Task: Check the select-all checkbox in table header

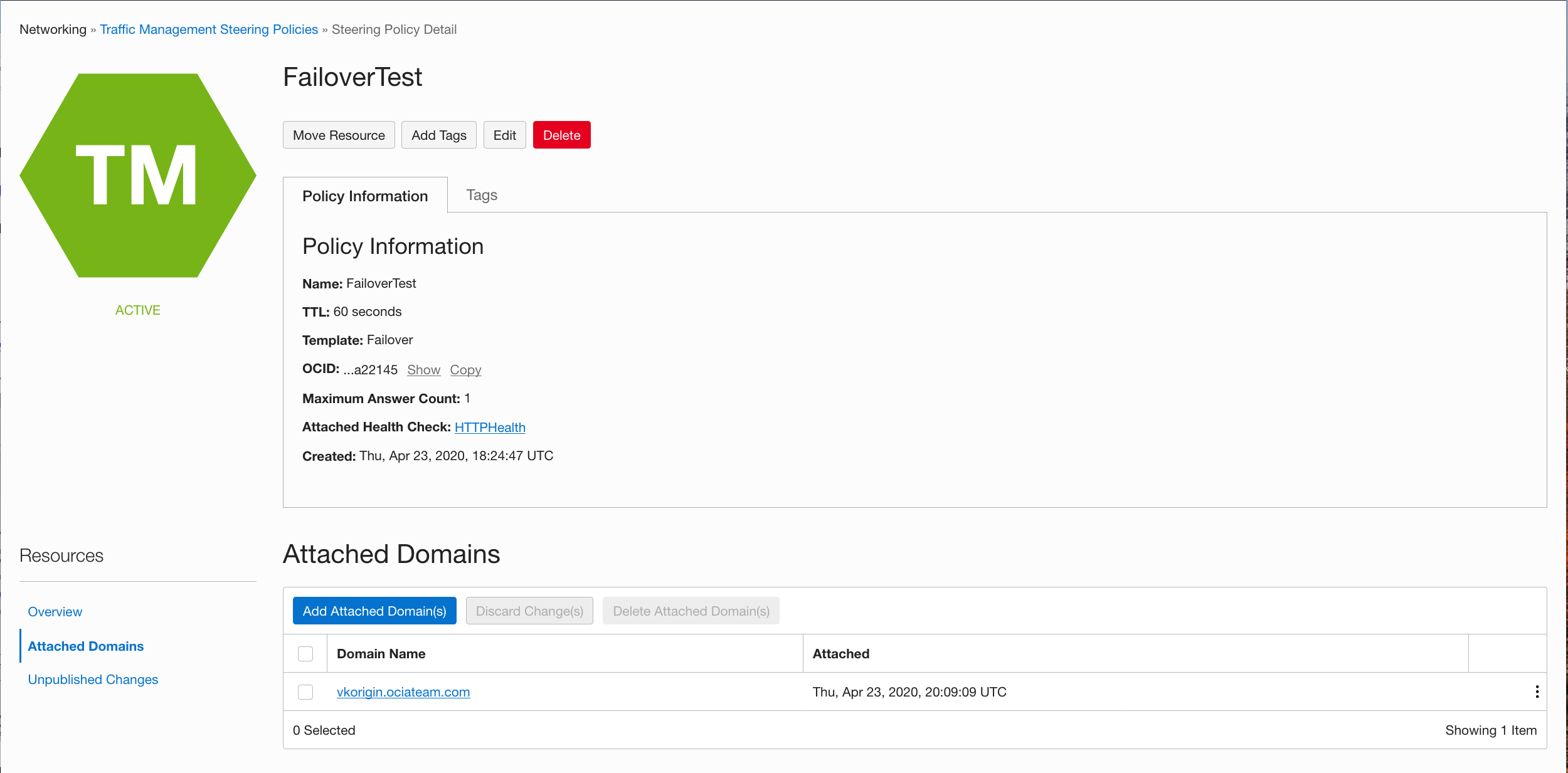Action: [x=305, y=654]
